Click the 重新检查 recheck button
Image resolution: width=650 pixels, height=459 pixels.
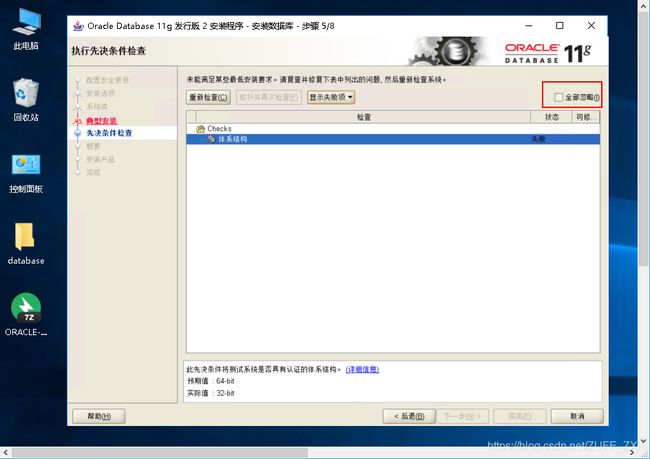(x=209, y=97)
